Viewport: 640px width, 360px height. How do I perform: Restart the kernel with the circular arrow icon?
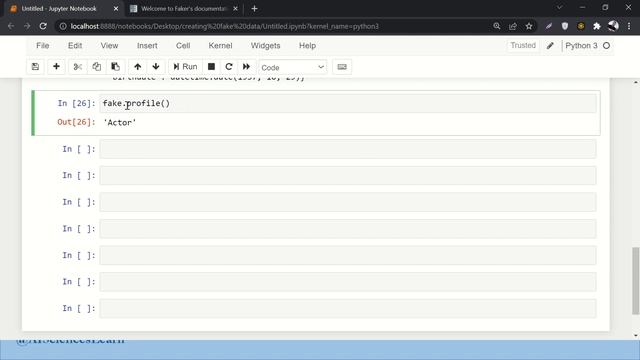[x=229, y=67]
